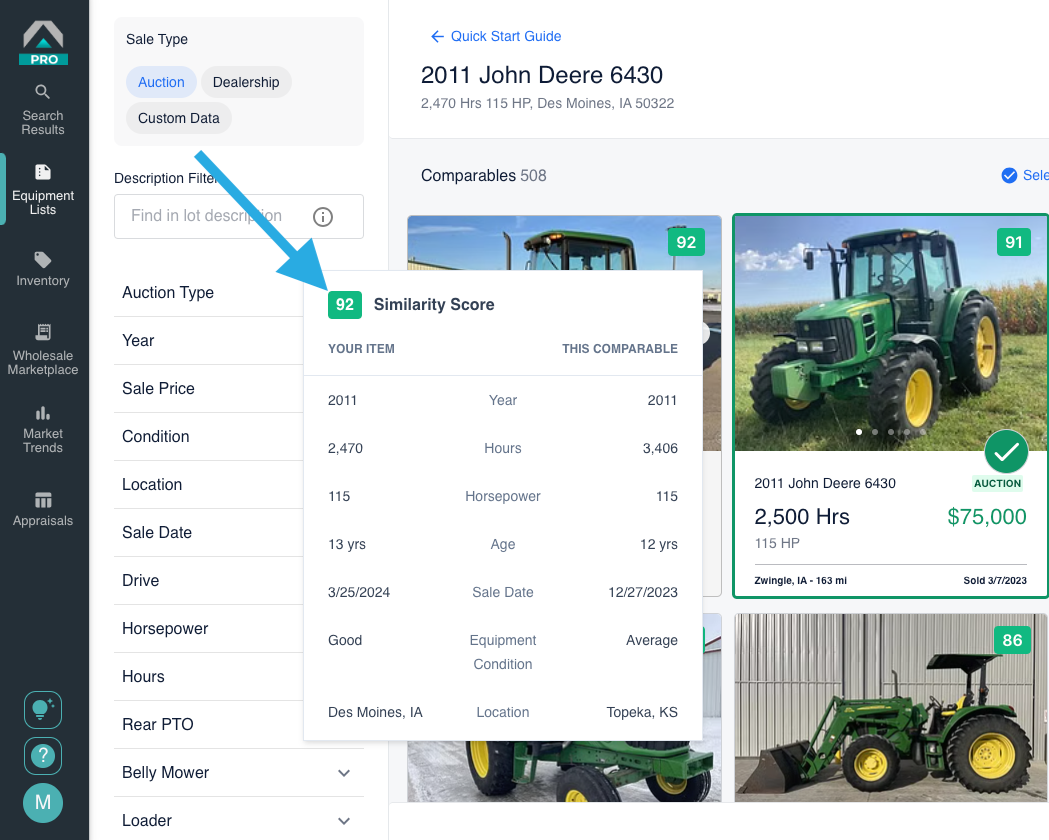Viewport: 1049px width, 840px height.
Task: Expand the Sale Price filter
Action: (209, 389)
